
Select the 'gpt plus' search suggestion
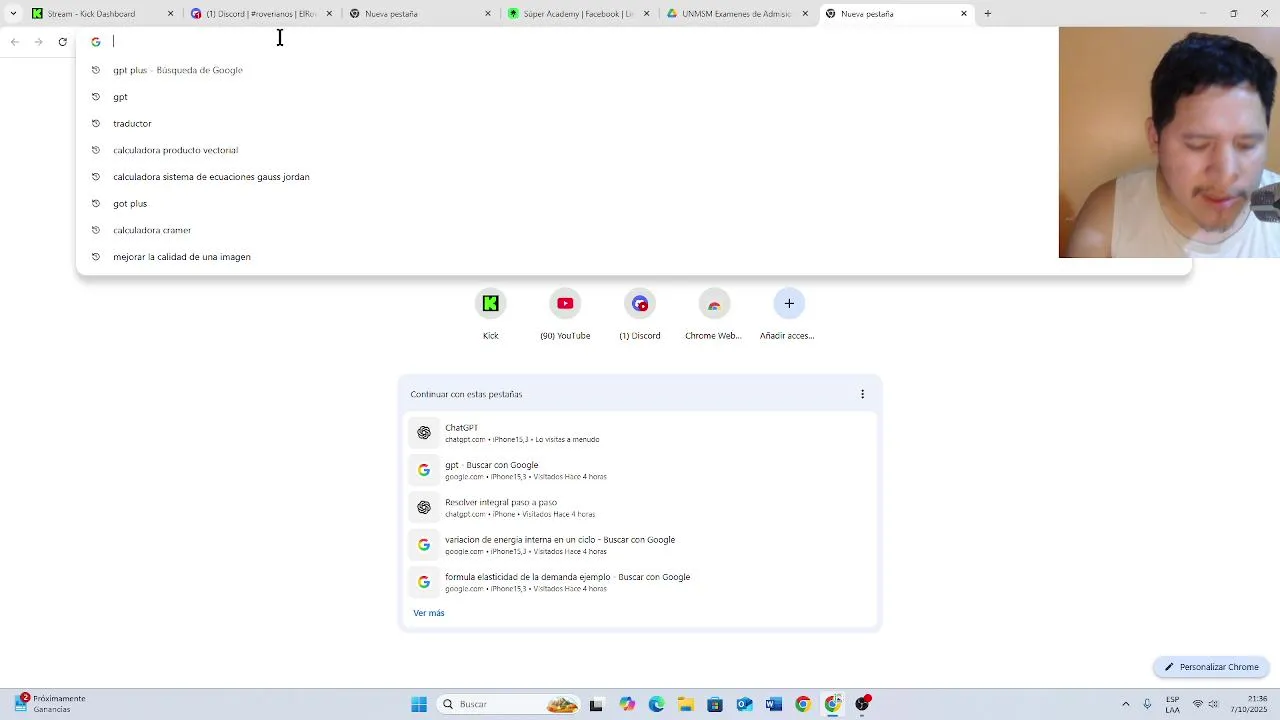(633, 70)
